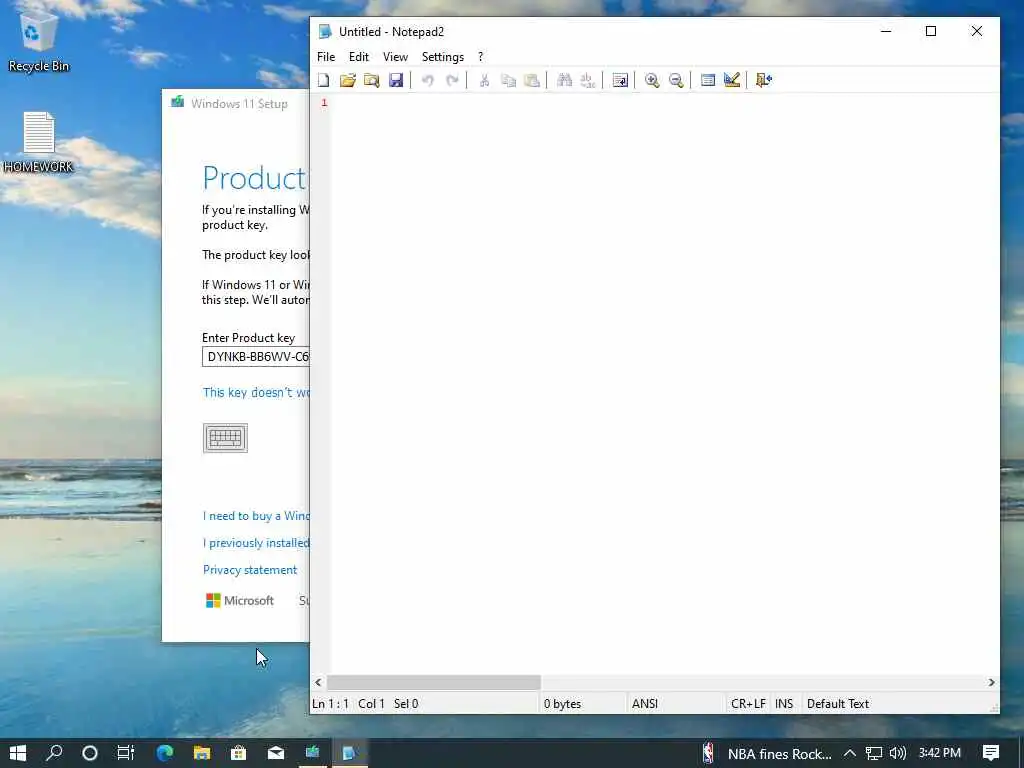Click the Open file folder icon
This screenshot has height=768, width=1024.
347,80
